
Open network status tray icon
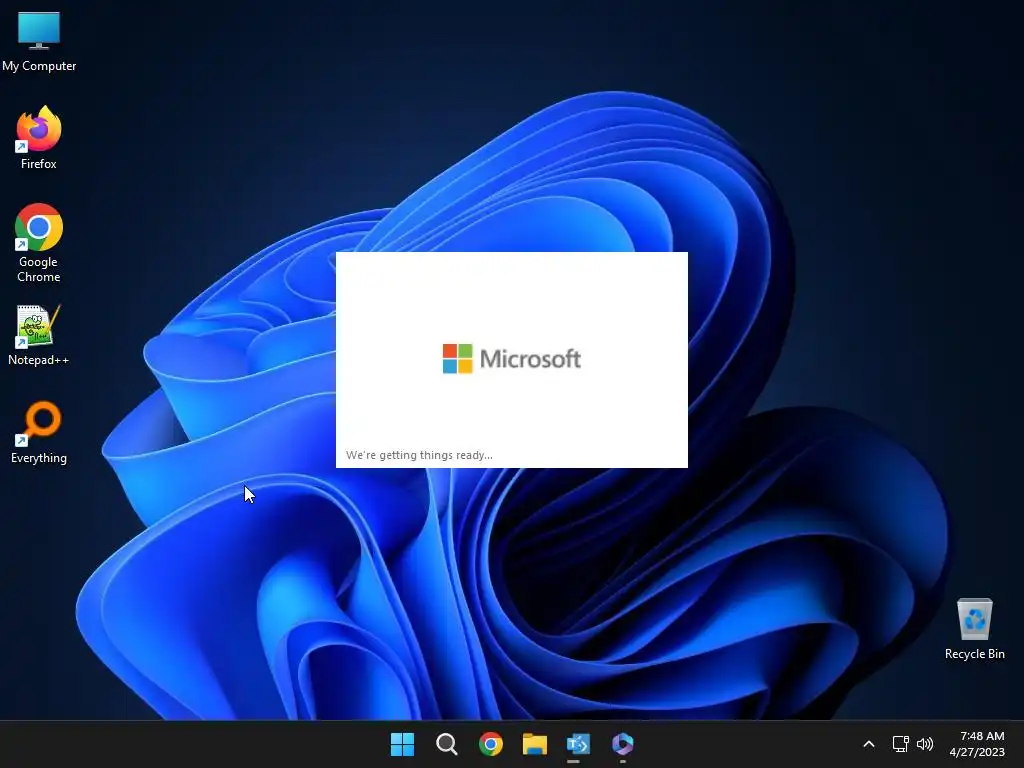(901, 744)
